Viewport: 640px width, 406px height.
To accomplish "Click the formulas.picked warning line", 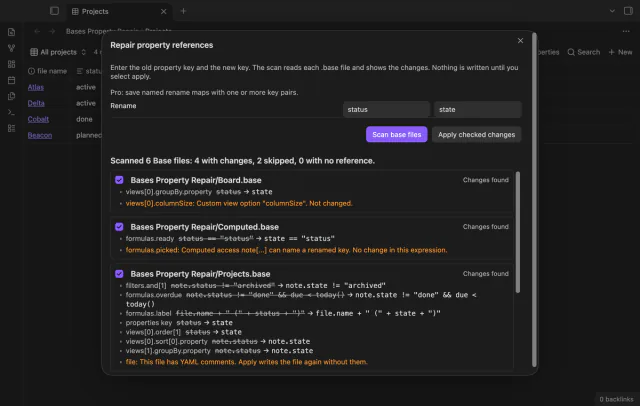I will (286, 250).
